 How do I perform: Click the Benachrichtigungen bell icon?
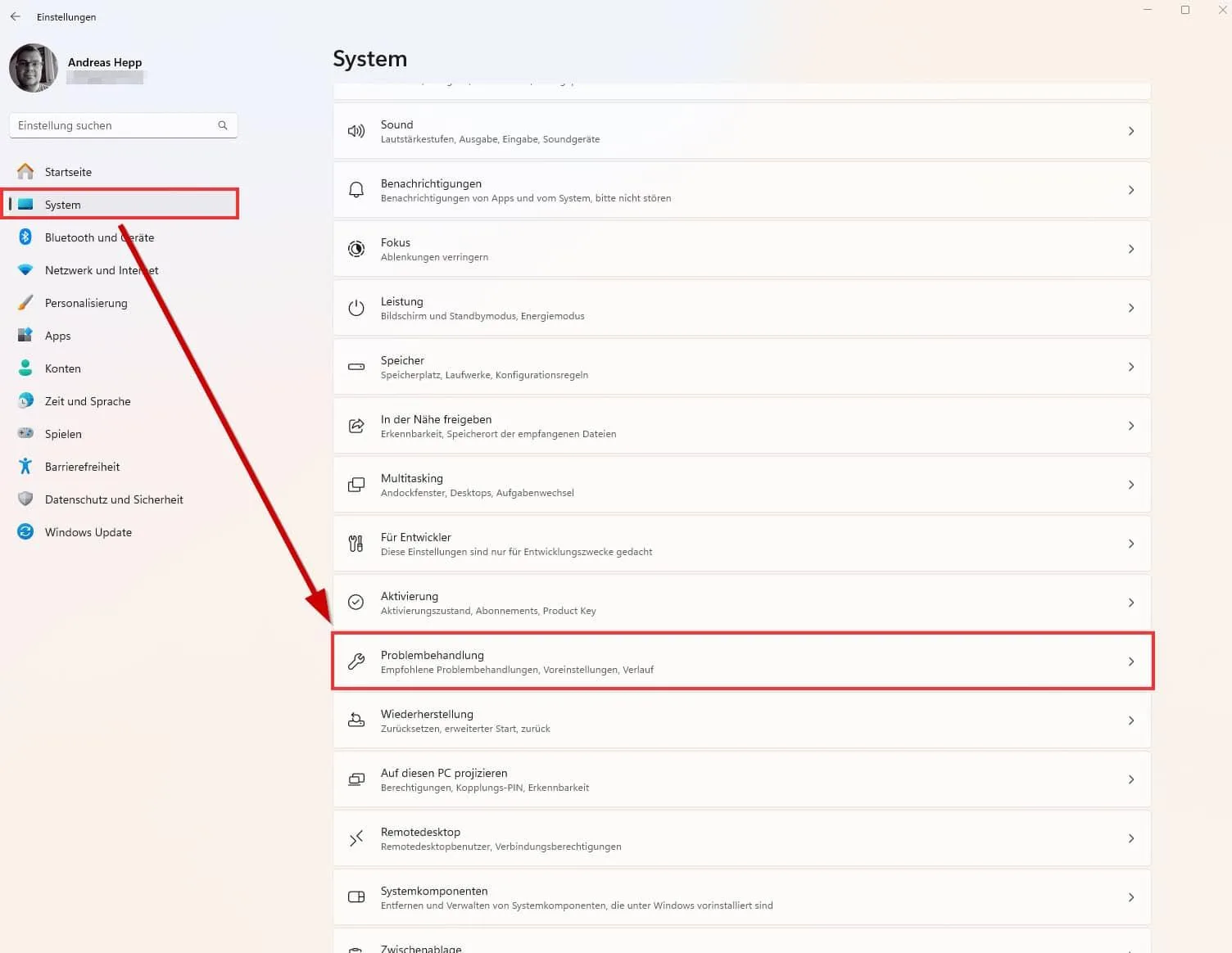(356, 190)
